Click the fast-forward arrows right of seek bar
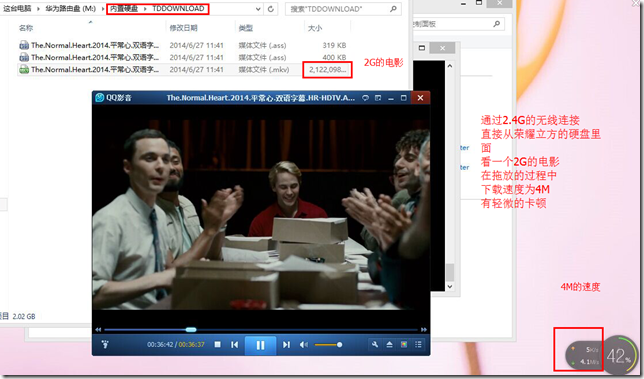Viewport: 644px width, 379px height. tap(424, 329)
